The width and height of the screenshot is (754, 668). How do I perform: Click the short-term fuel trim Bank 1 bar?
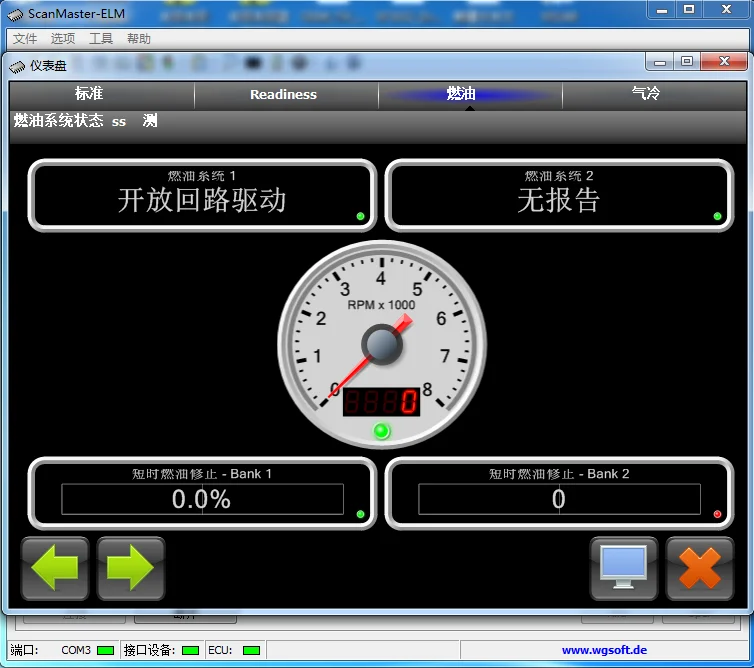tap(202, 499)
